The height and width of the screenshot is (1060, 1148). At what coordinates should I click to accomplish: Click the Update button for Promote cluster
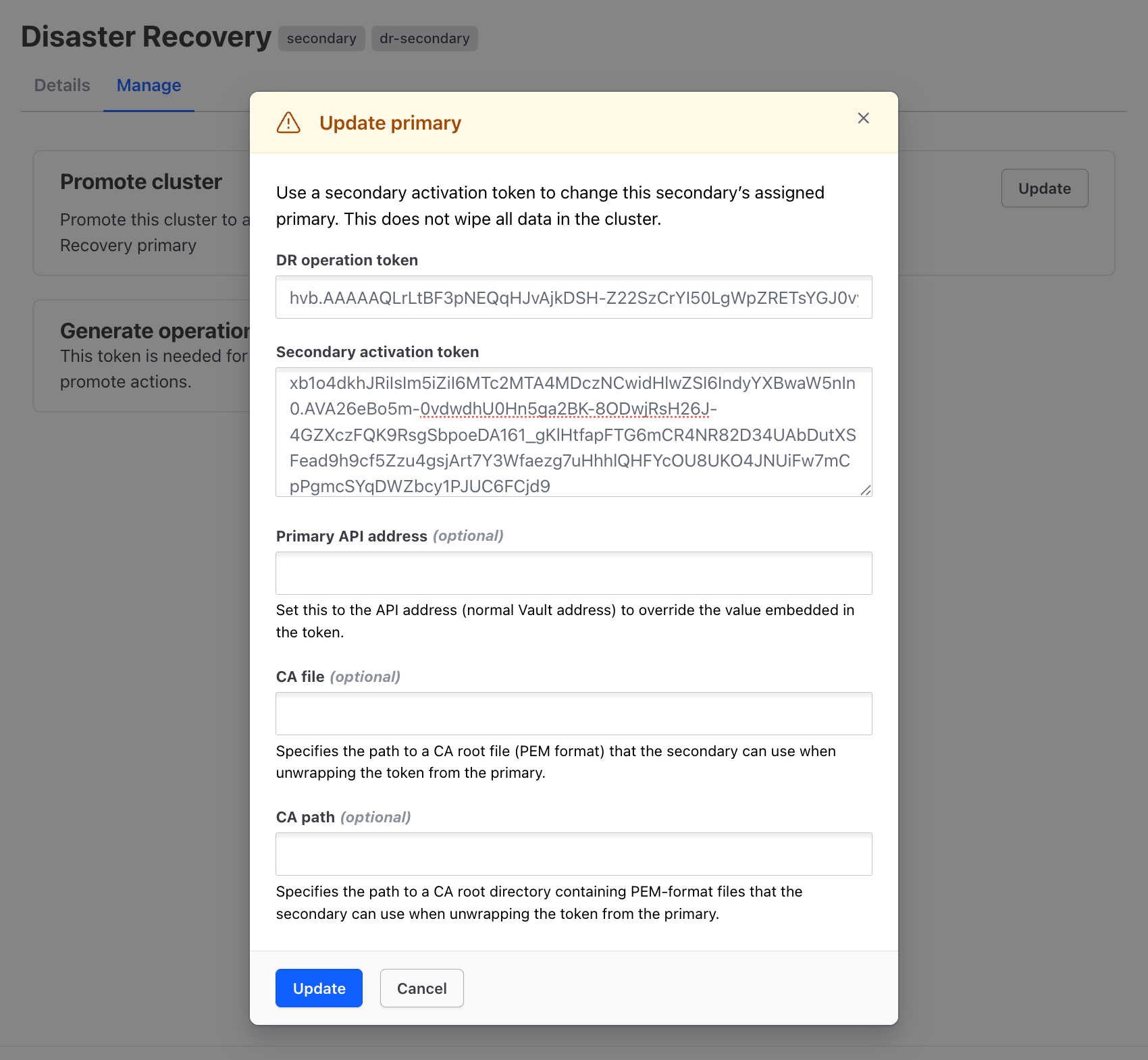coord(1044,188)
